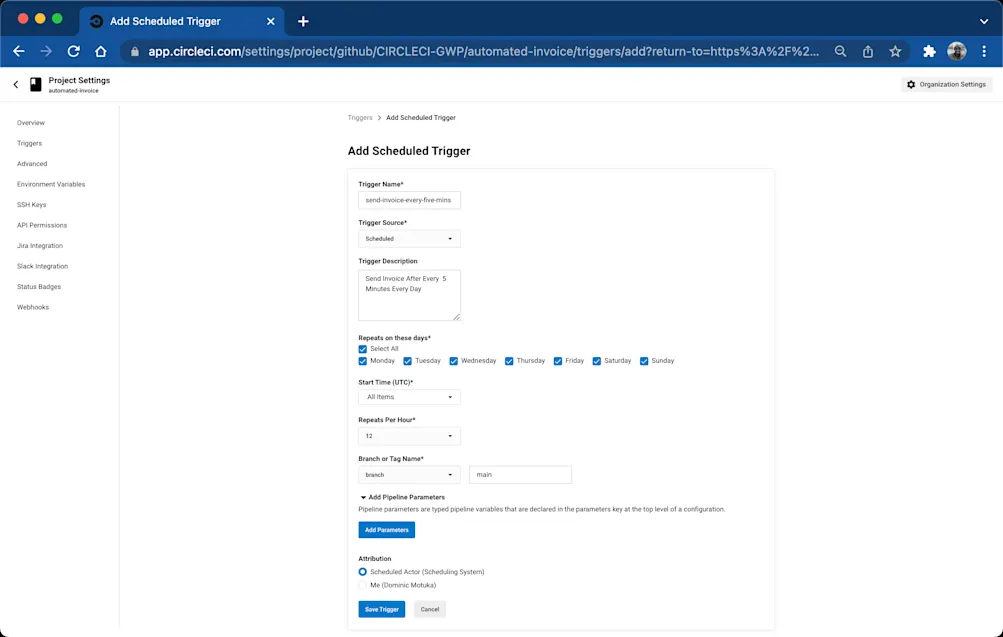Screen dimensions: 1003x637
Task: Click into the Trigger Name field
Action: pos(409,200)
